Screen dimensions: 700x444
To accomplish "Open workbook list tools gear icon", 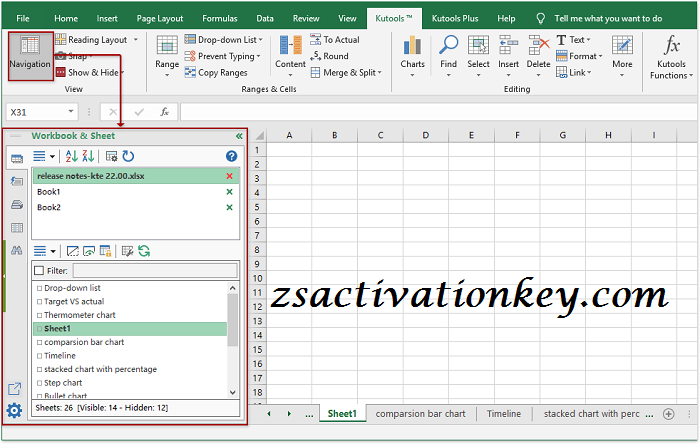I will [x=111, y=156].
